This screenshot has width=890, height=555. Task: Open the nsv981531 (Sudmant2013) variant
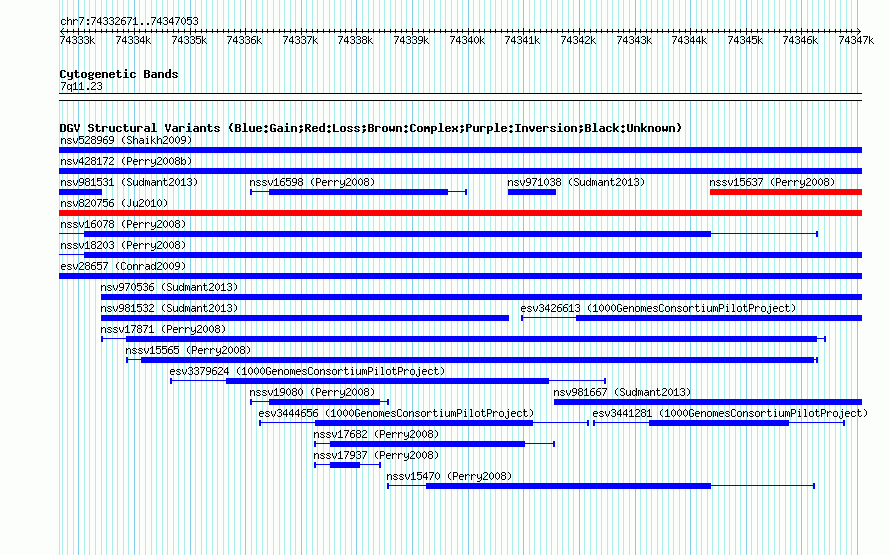(x=129, y=182)
